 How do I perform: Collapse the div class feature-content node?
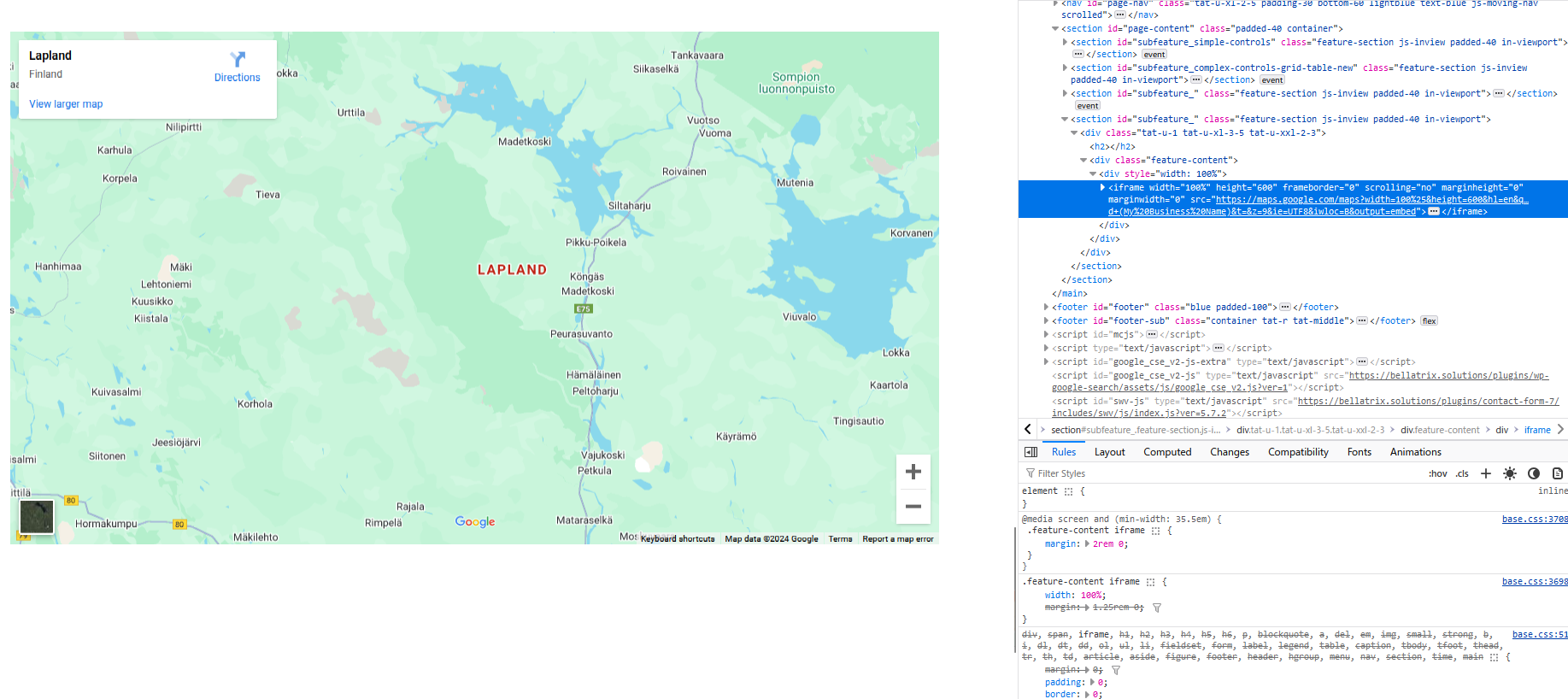[x=1084, y=160]
